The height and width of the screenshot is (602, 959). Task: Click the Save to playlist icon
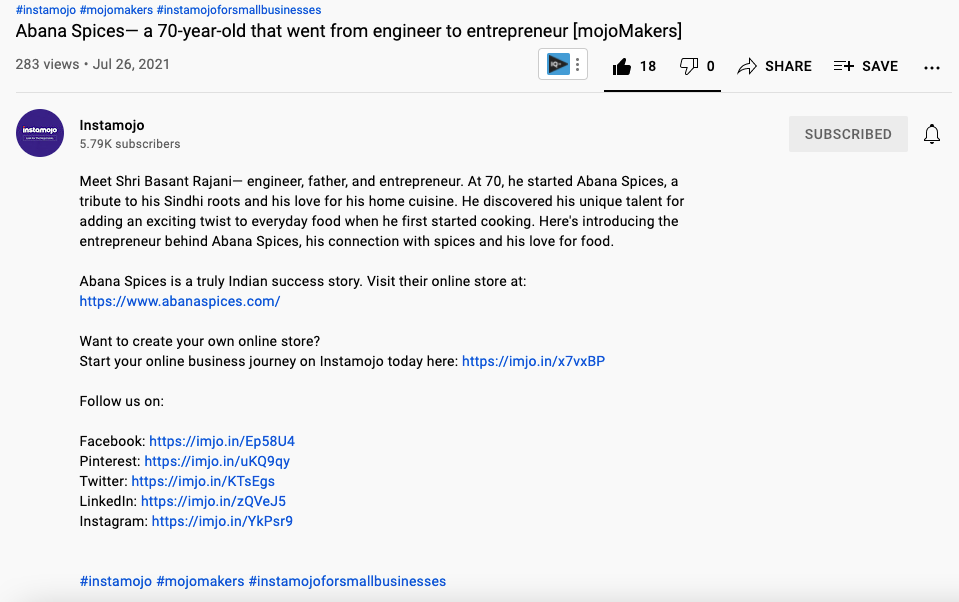click(x=843, y=66)
